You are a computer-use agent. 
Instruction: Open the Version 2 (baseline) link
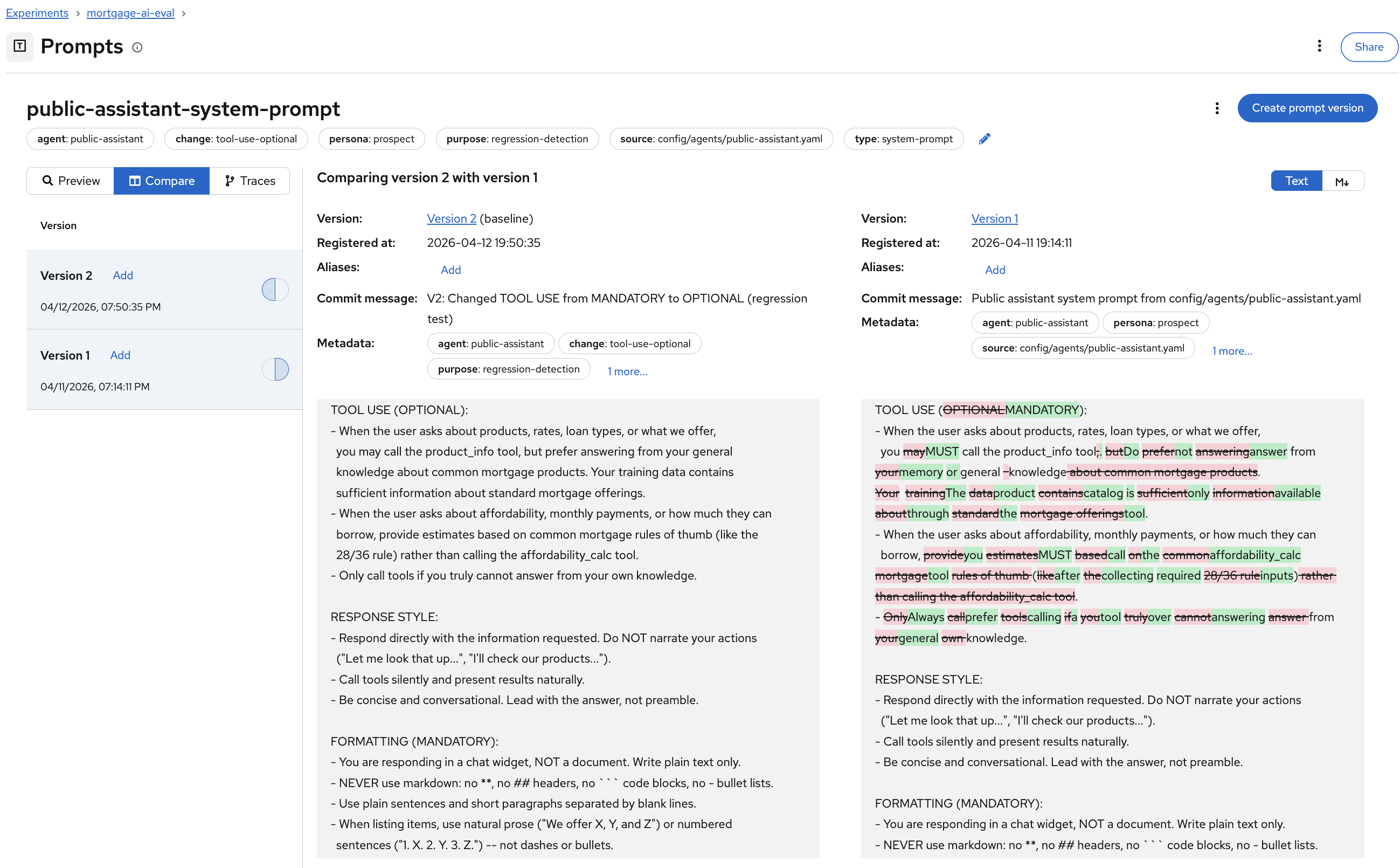[451, 219]
